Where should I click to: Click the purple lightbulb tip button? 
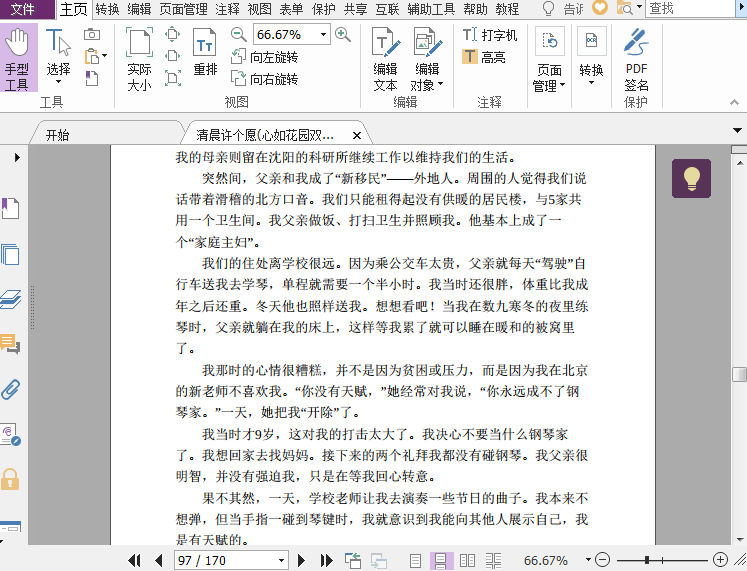(691, 178)
